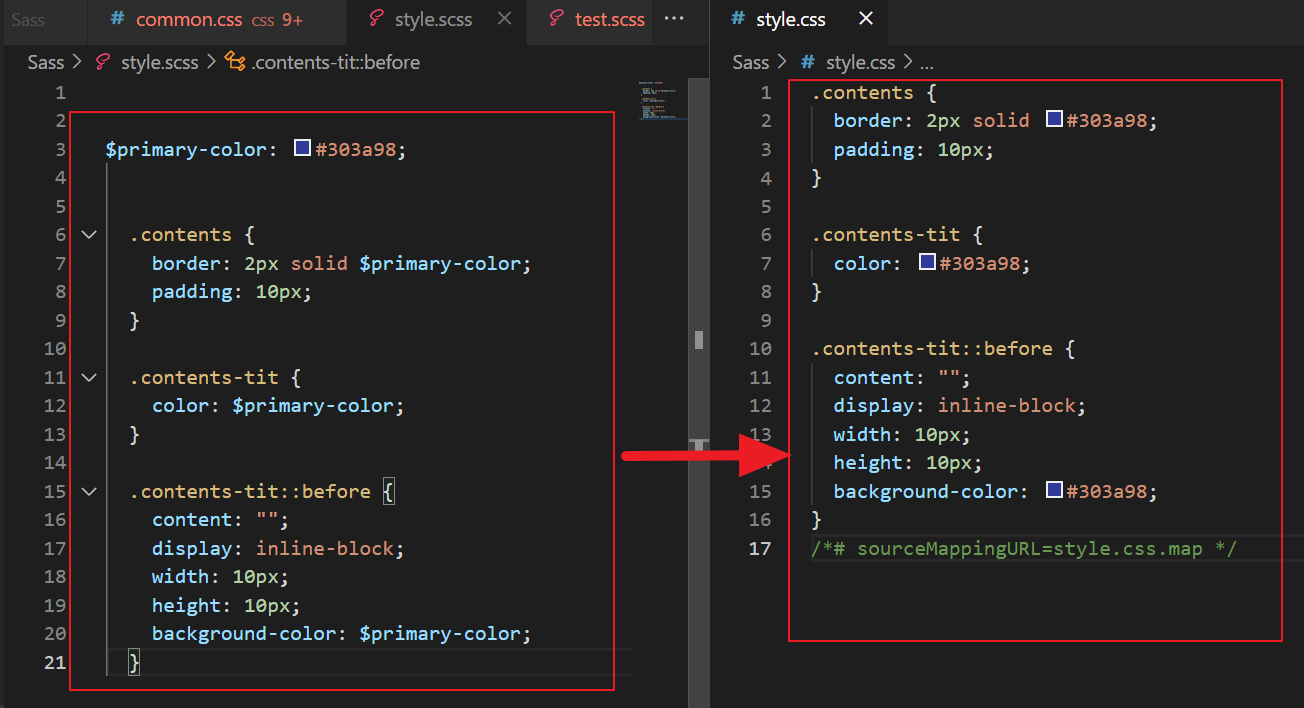Open the Sass folder breadcrumb in left editor
This screenshot has height=708, width=1304.
point(46,62)
